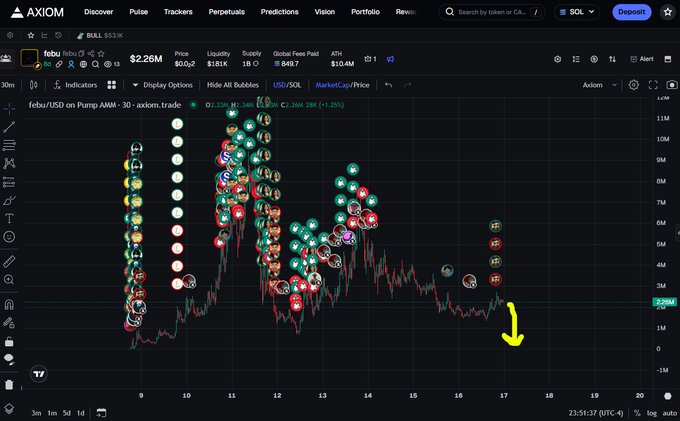
Task: Change candlestick chart type
Action: click(x=33, y=85)
